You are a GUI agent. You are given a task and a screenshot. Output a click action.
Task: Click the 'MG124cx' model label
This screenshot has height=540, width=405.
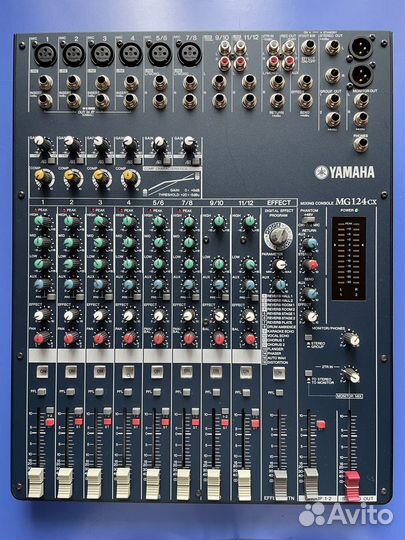356,202
